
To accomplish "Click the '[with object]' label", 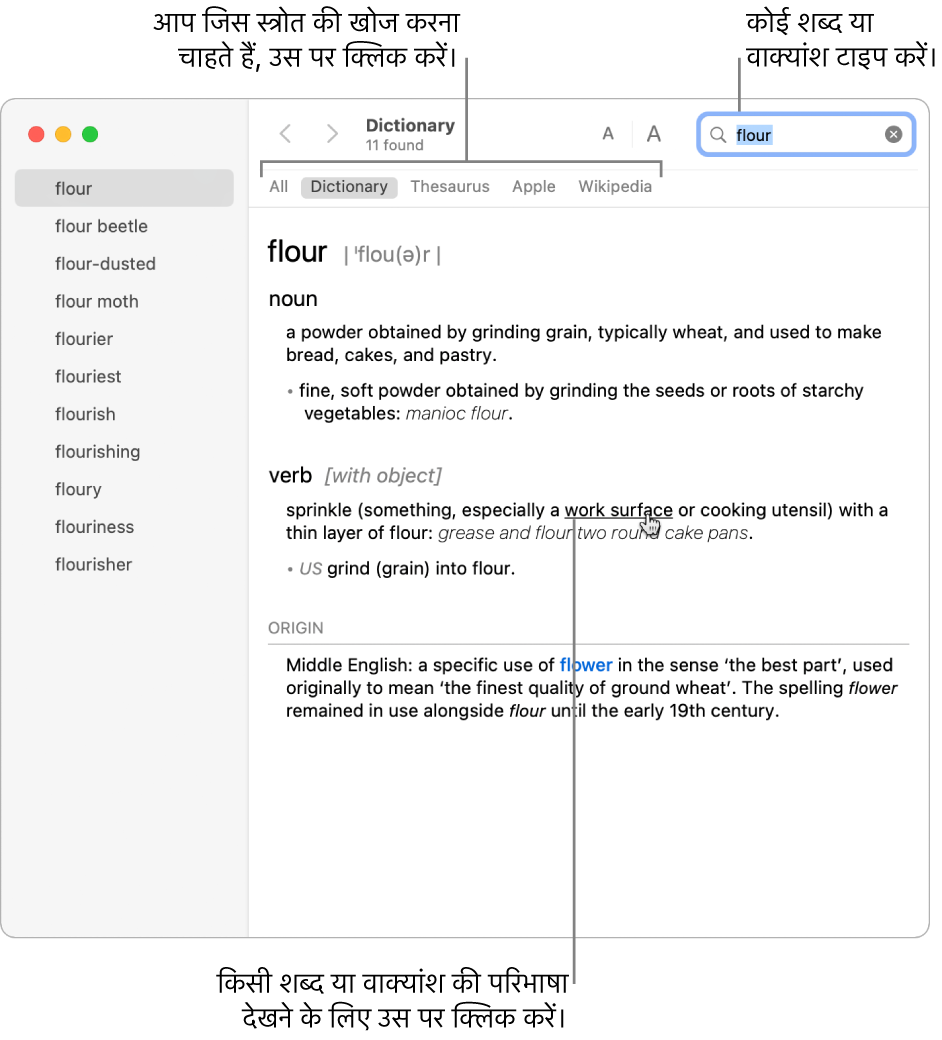I will point(383,476).
